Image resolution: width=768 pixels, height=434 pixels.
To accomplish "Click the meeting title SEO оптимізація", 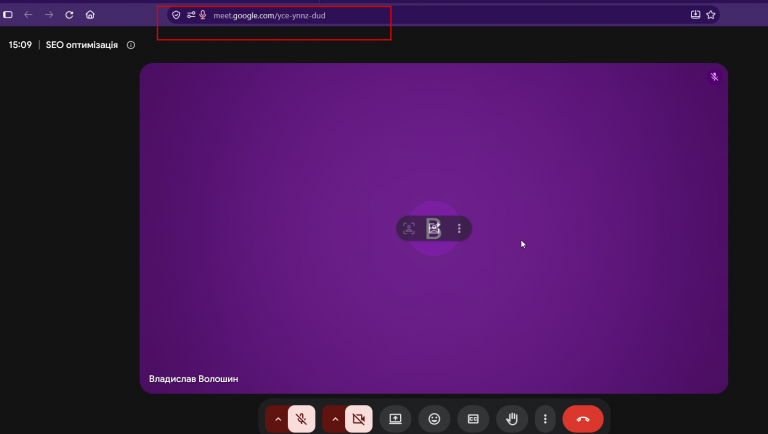I will tap(82, 45).
